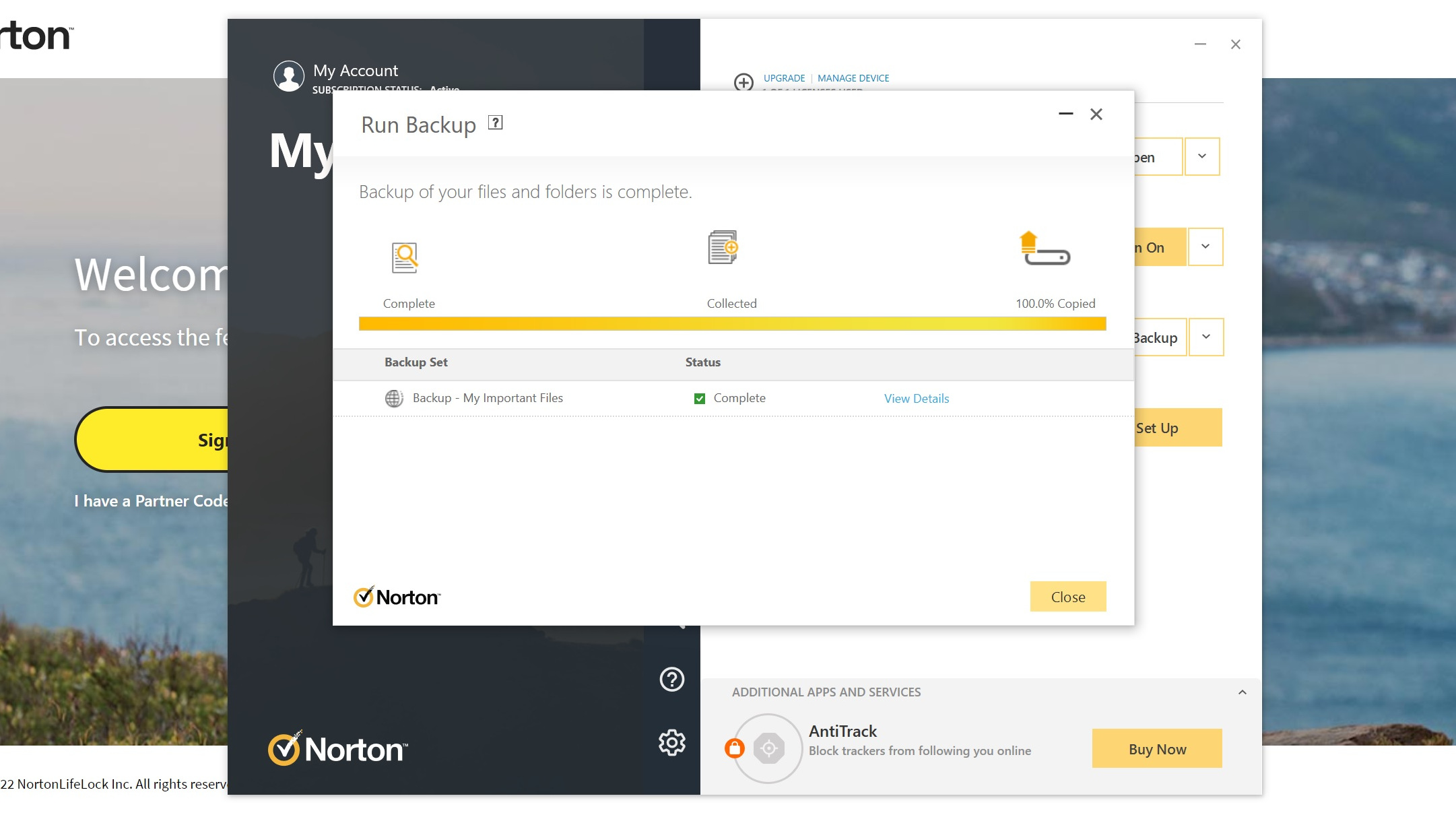Close the main Norton window
The image size is (1456, 819).
pos(1236,44)
